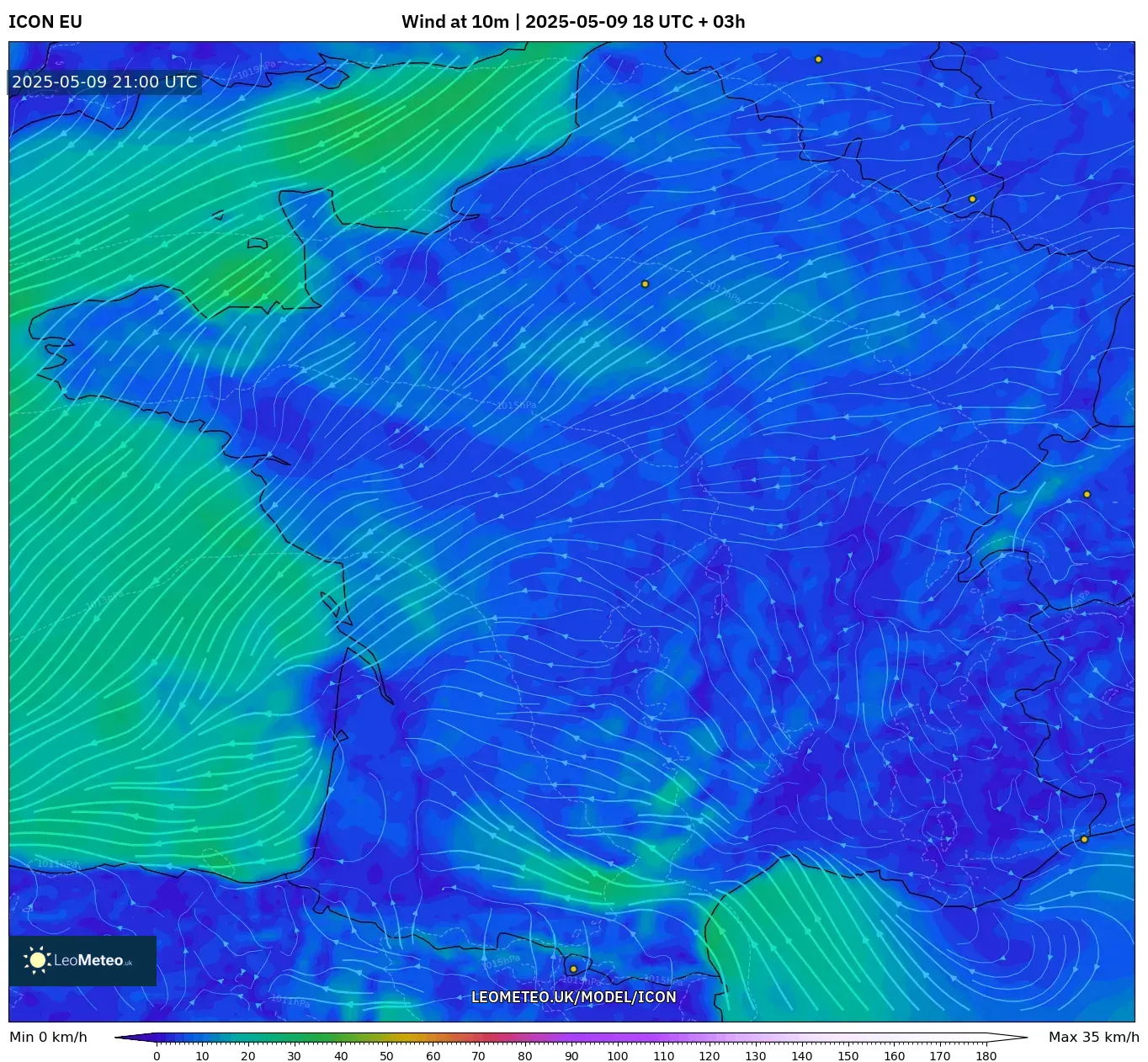The height and width of the screenshot is (1062, 1148).
Task: Click the 40 tick on color scale
Action: point(341,1056)
